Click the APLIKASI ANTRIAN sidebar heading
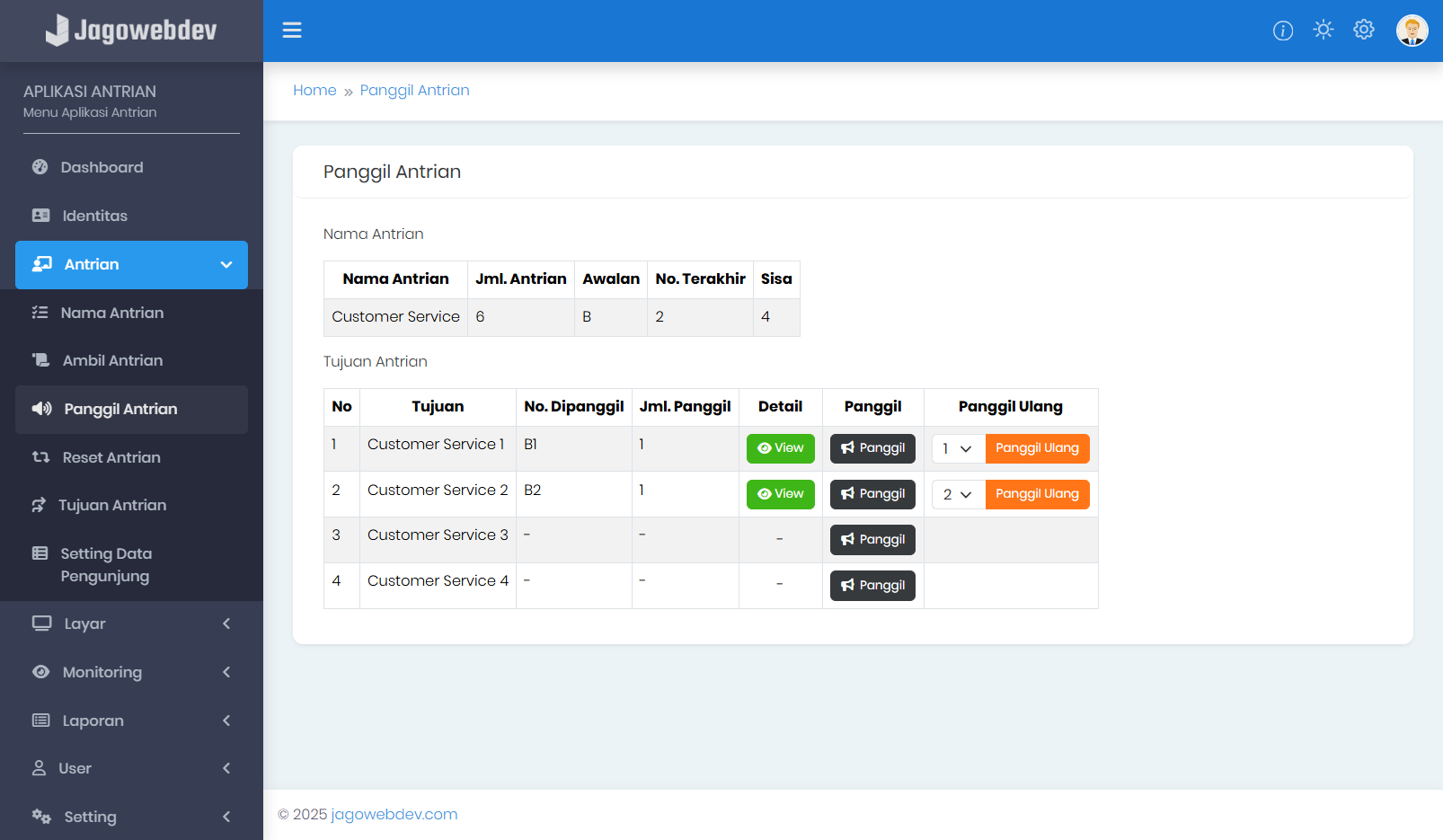This screenshot has width=1443, height=840. 90,92
